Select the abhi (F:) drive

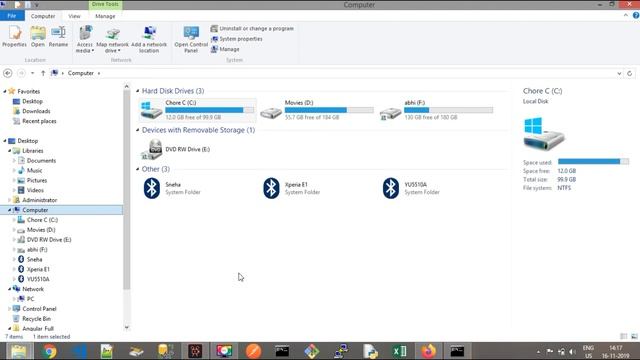(436, 110)
